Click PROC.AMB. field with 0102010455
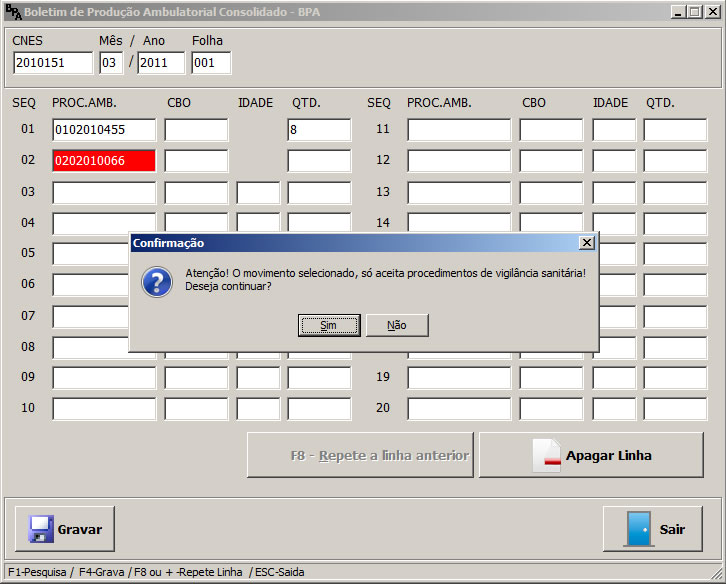 point(104,129)
